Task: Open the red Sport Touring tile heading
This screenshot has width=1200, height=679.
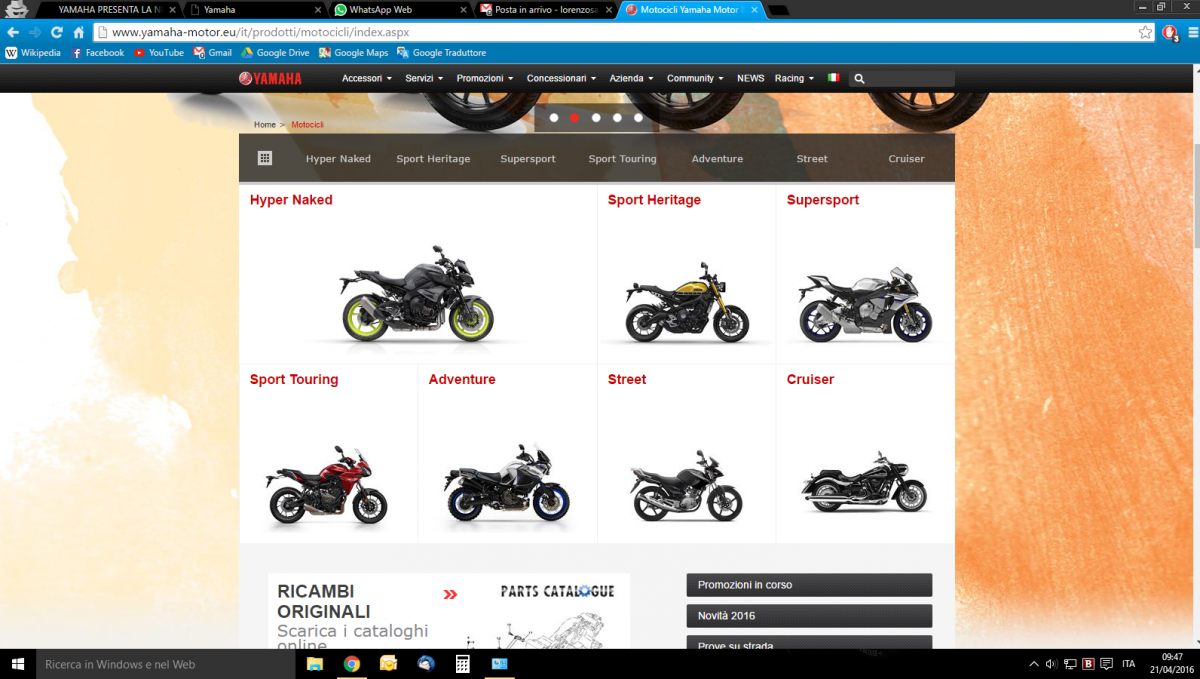Action: [x=294, y=380]
